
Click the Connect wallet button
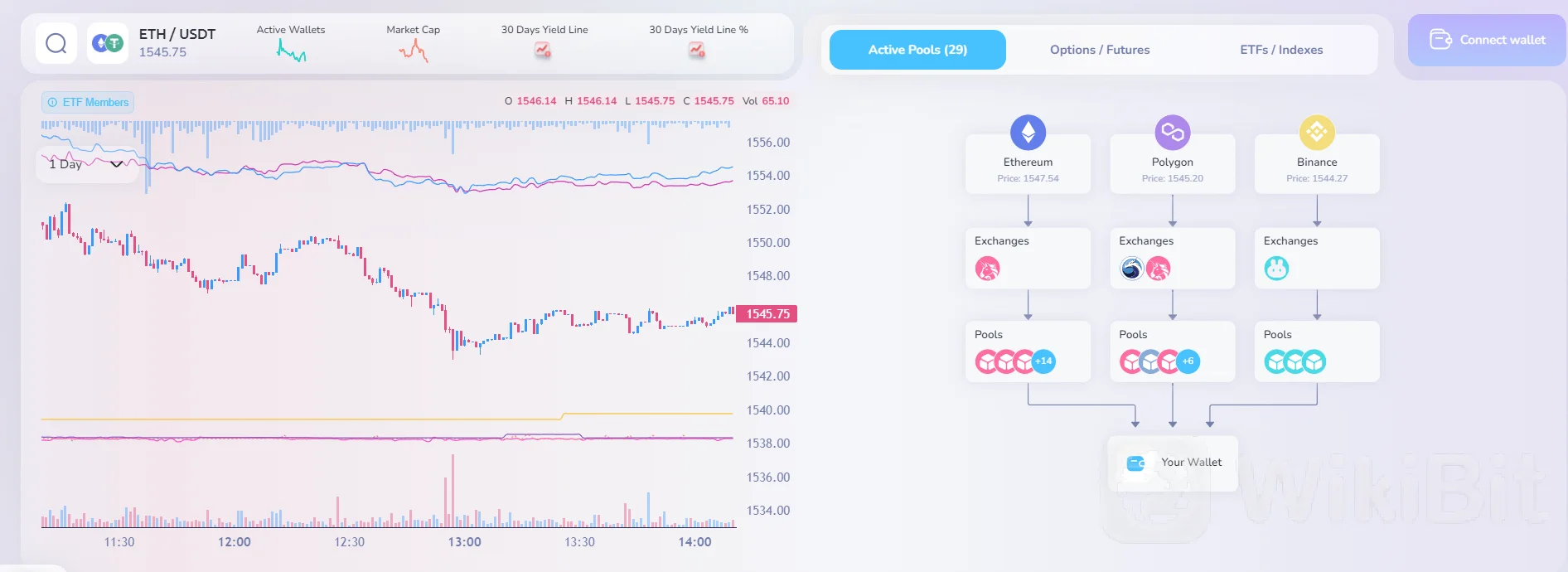tap(1486, 40)
